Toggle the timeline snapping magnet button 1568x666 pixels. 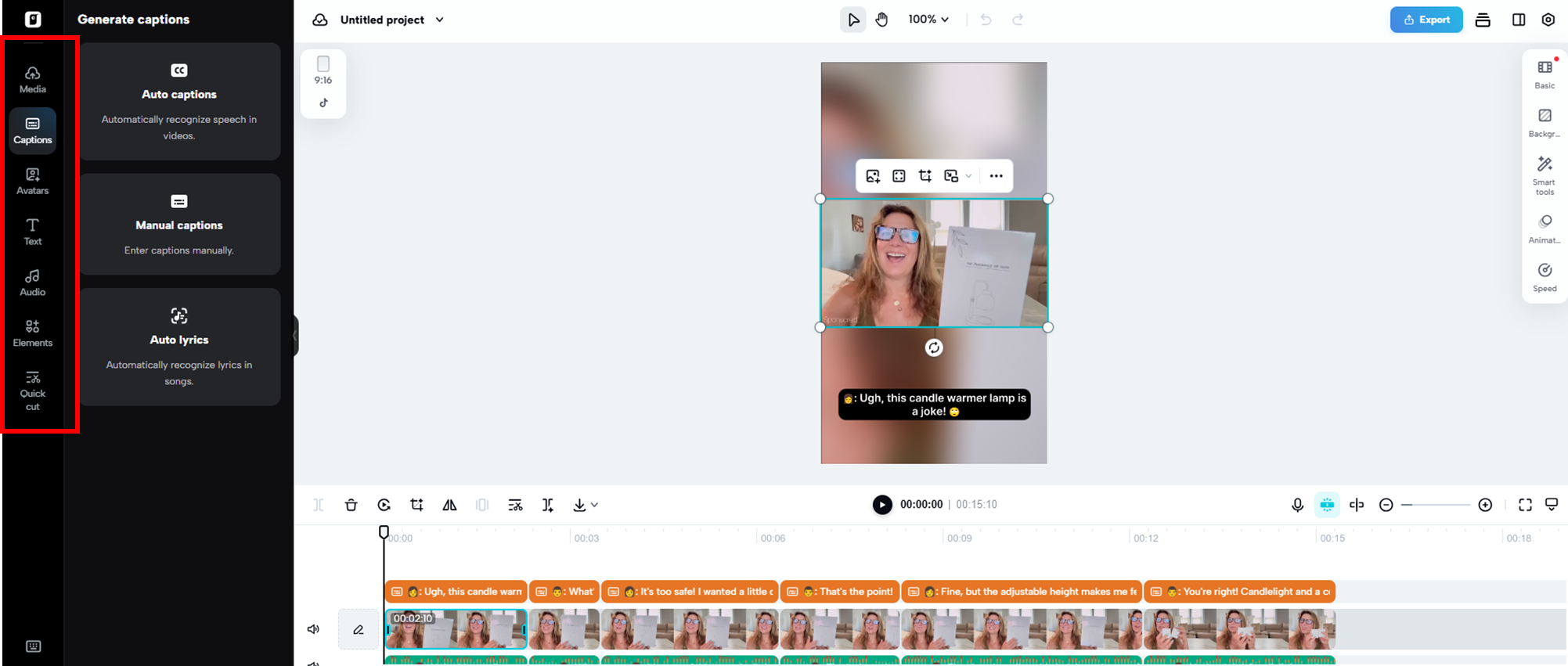[x=1327, y=505]
